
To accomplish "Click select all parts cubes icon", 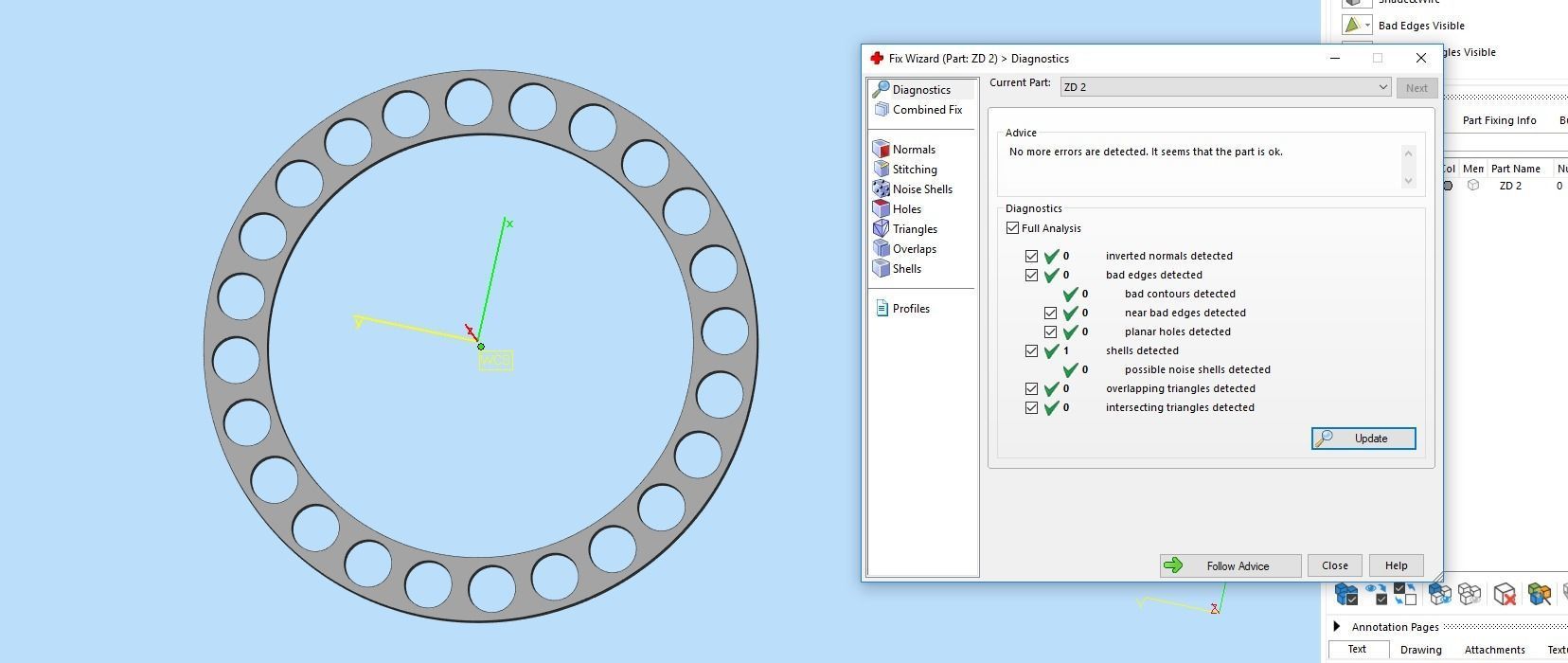I will point(1345,594).
